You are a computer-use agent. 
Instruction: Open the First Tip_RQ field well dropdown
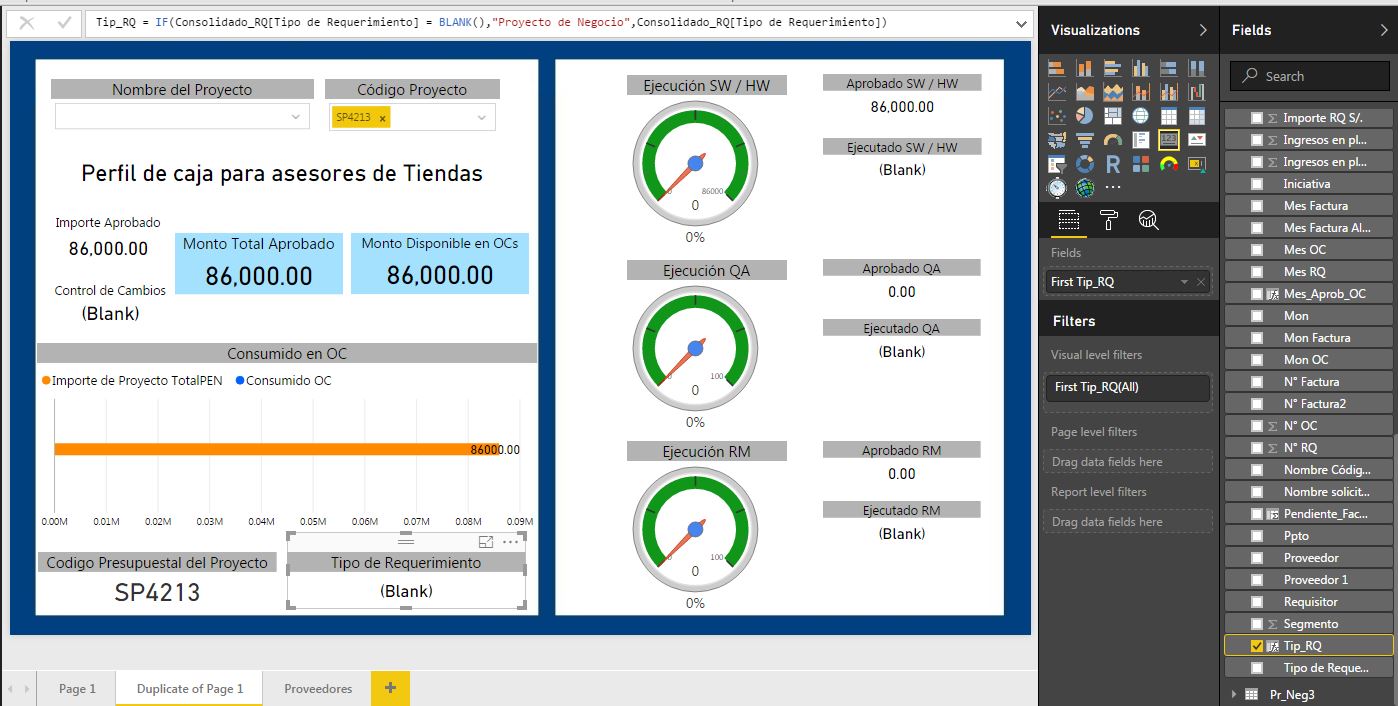[x=1185, y=282]
